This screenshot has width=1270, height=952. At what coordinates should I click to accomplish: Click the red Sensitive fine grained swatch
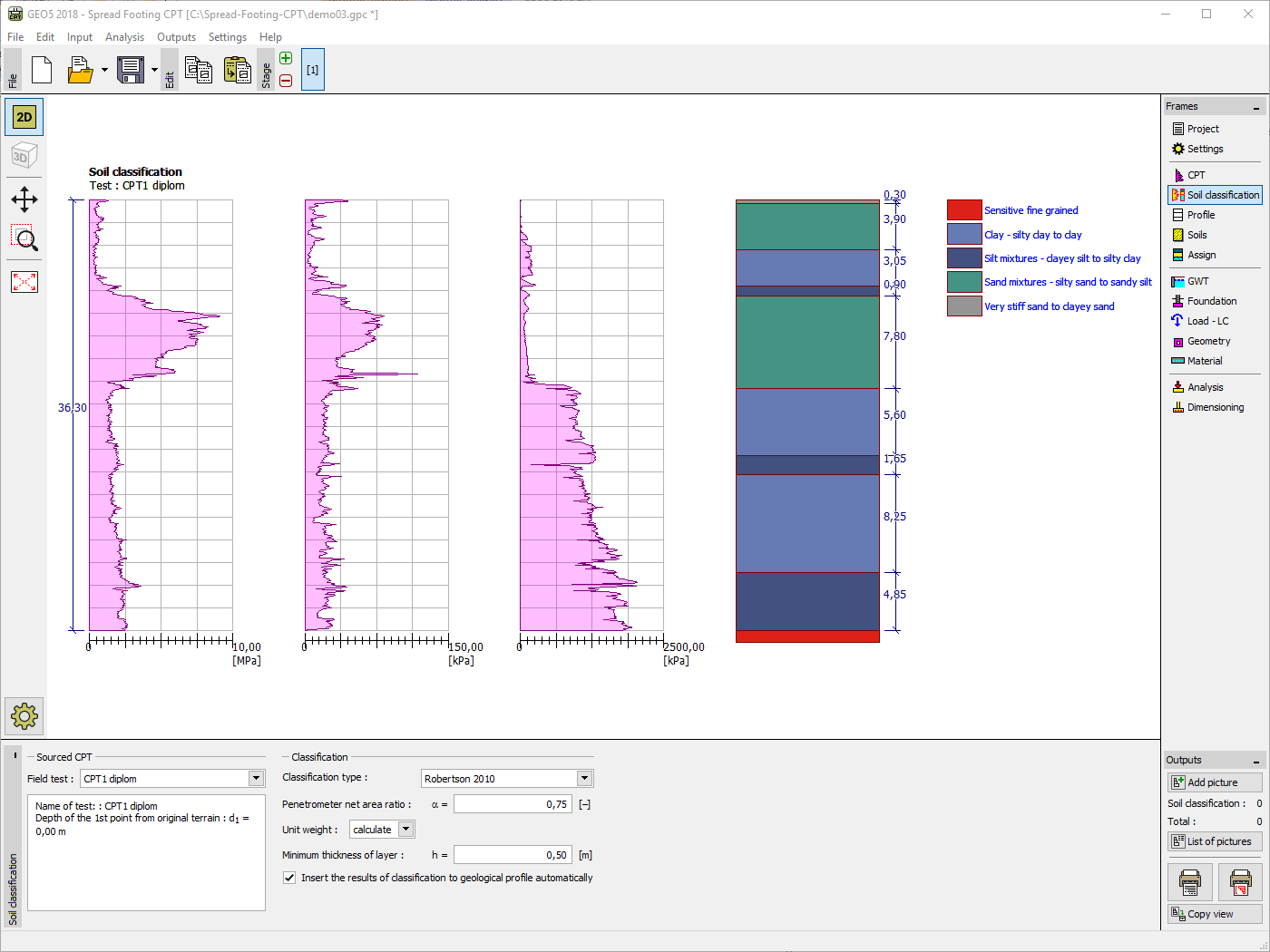click(964, 210)
